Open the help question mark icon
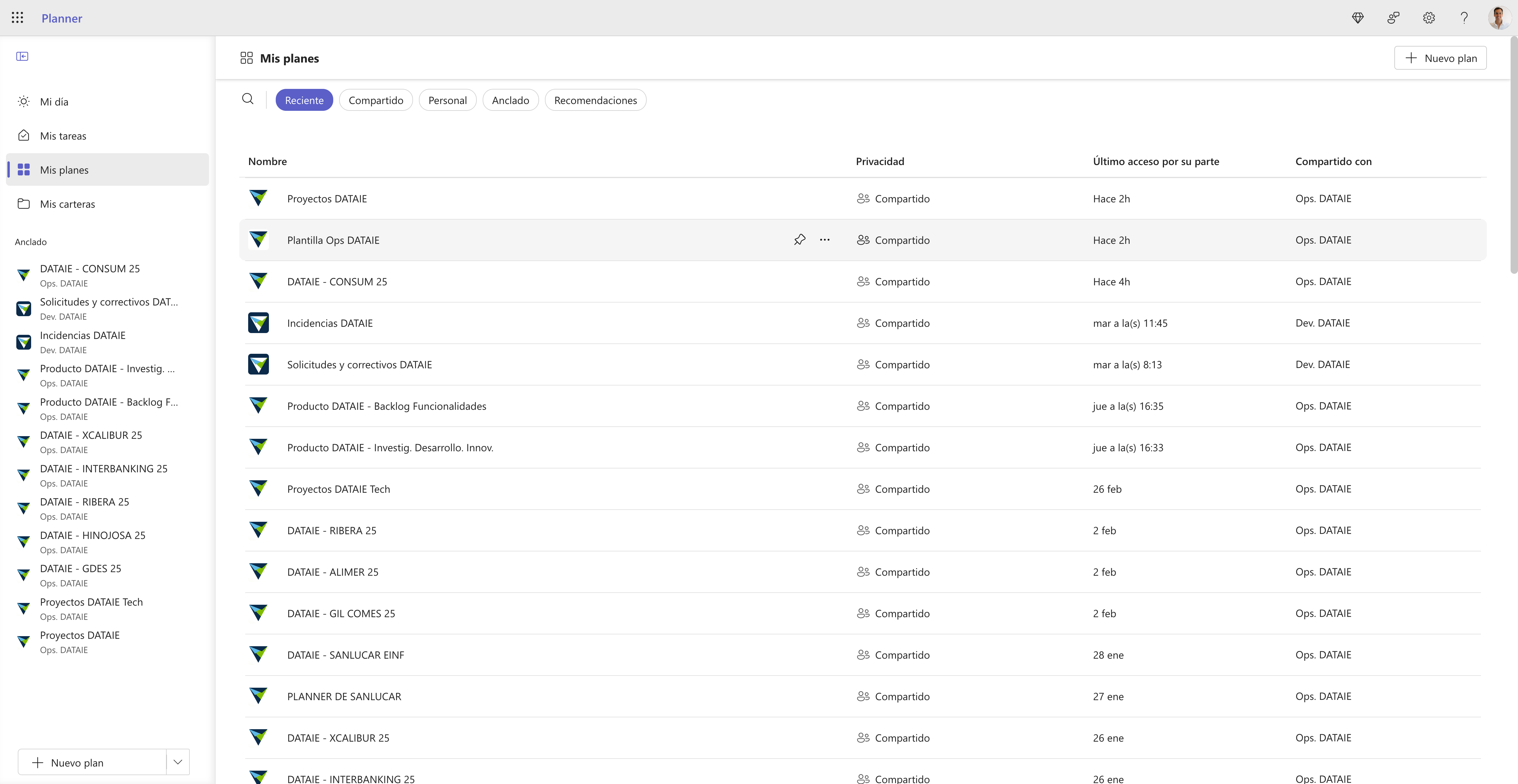1518x784 pixels. pyautogui.click(x=1464, y=18)
